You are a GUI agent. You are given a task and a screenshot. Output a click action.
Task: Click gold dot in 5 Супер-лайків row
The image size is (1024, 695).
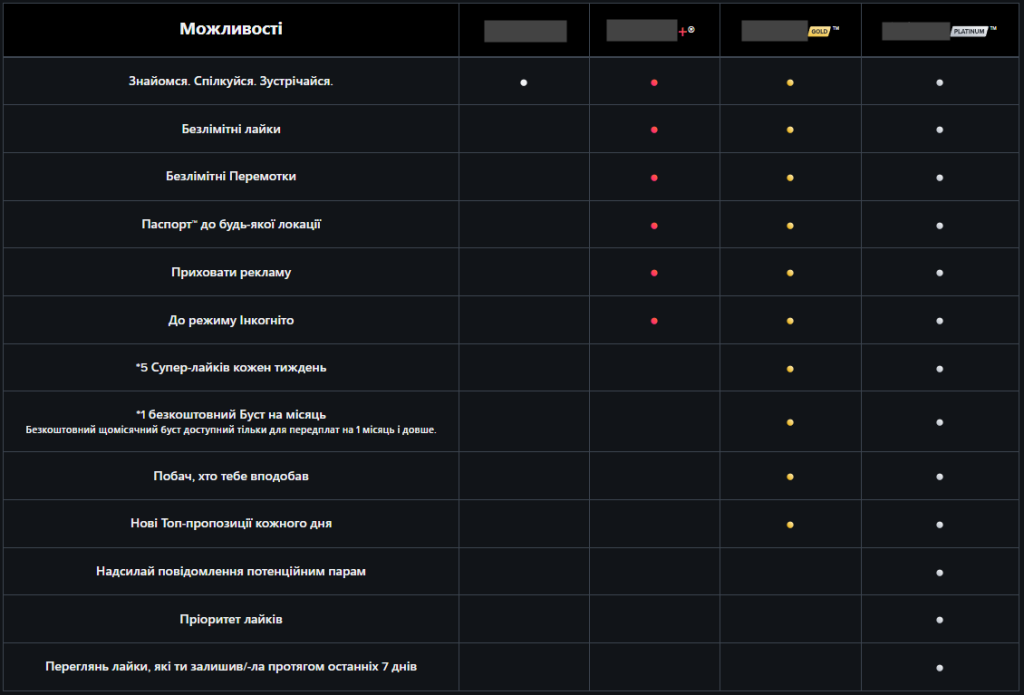click(x=790, y=369)
